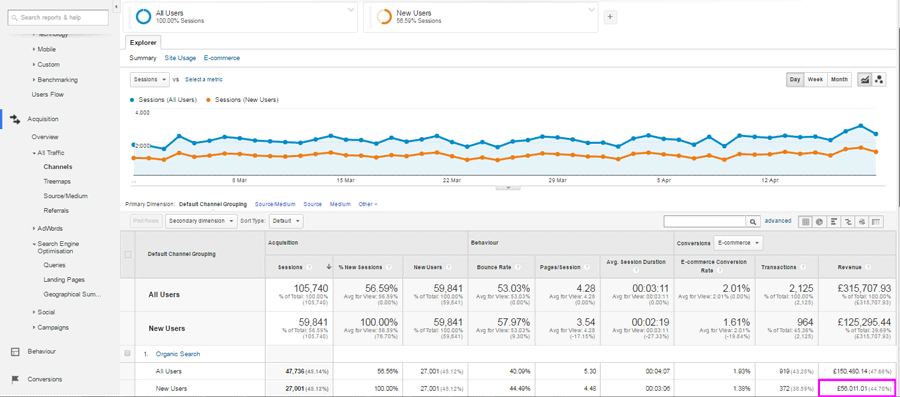Switch chart to line chart view icon
Viewport: 900px width, 397px height.
click(x=864, y=80)
